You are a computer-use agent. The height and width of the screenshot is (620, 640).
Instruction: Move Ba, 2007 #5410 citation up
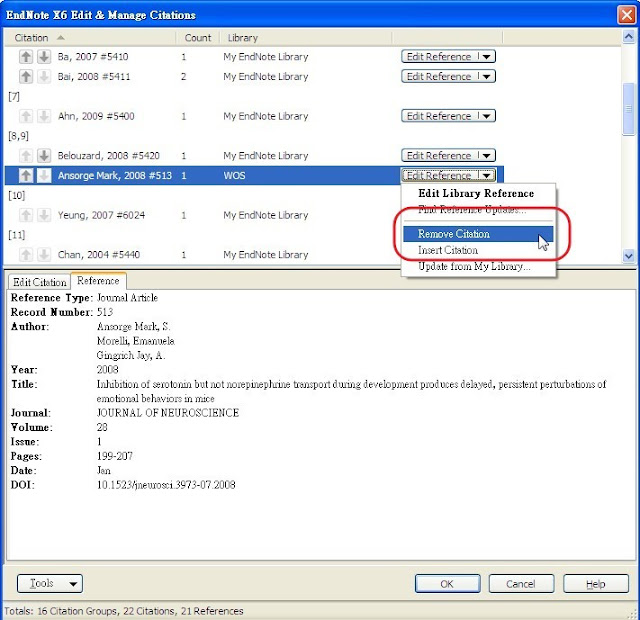click(x=26, y=56)
